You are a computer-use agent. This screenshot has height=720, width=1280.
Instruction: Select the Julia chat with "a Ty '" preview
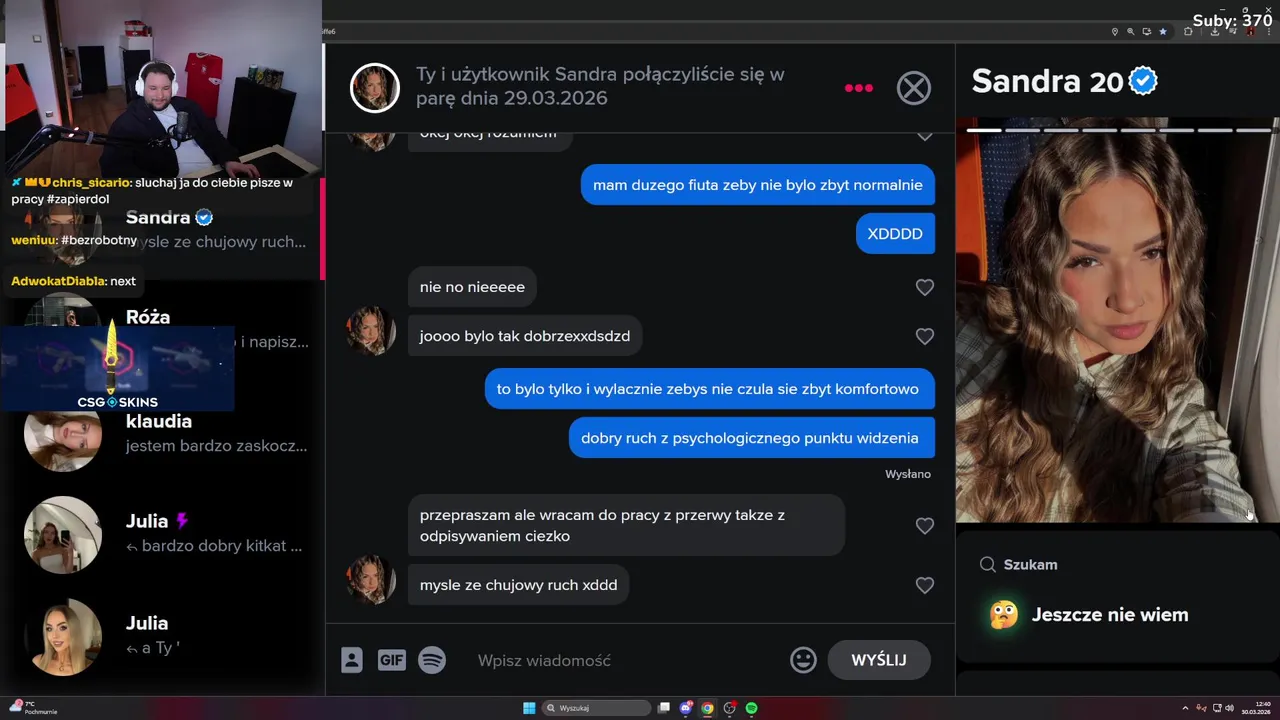tap(165, 635)
